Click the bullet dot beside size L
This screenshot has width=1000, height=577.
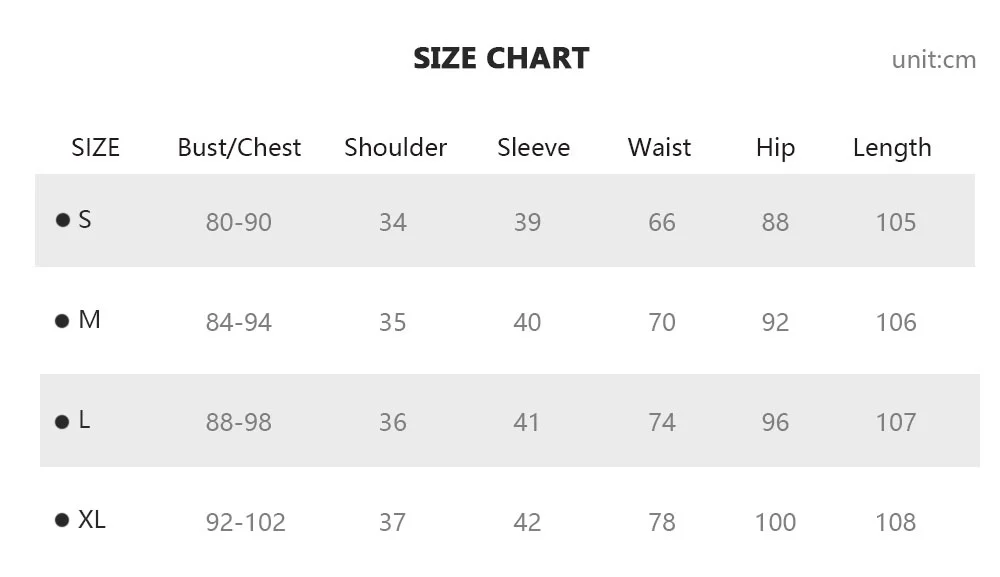coord(62,421)
